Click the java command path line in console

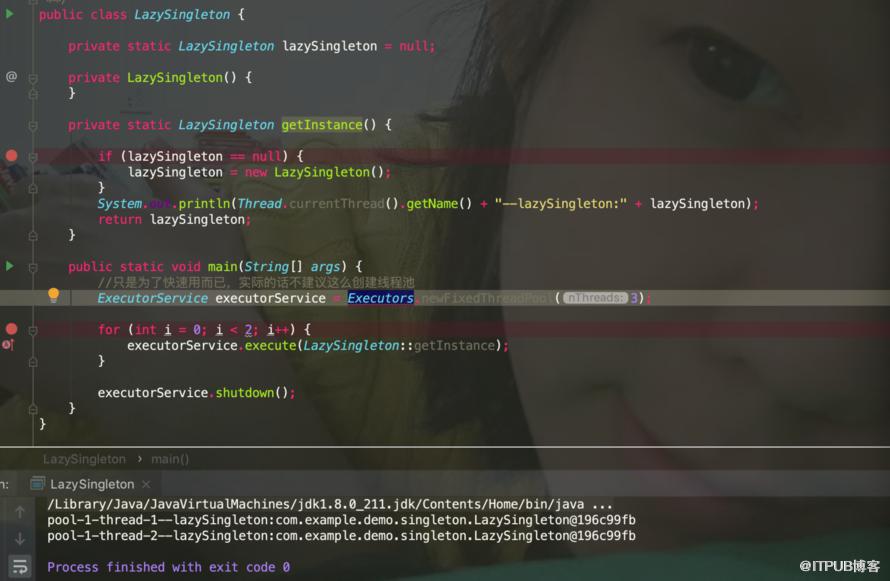[x=330, y=504]
